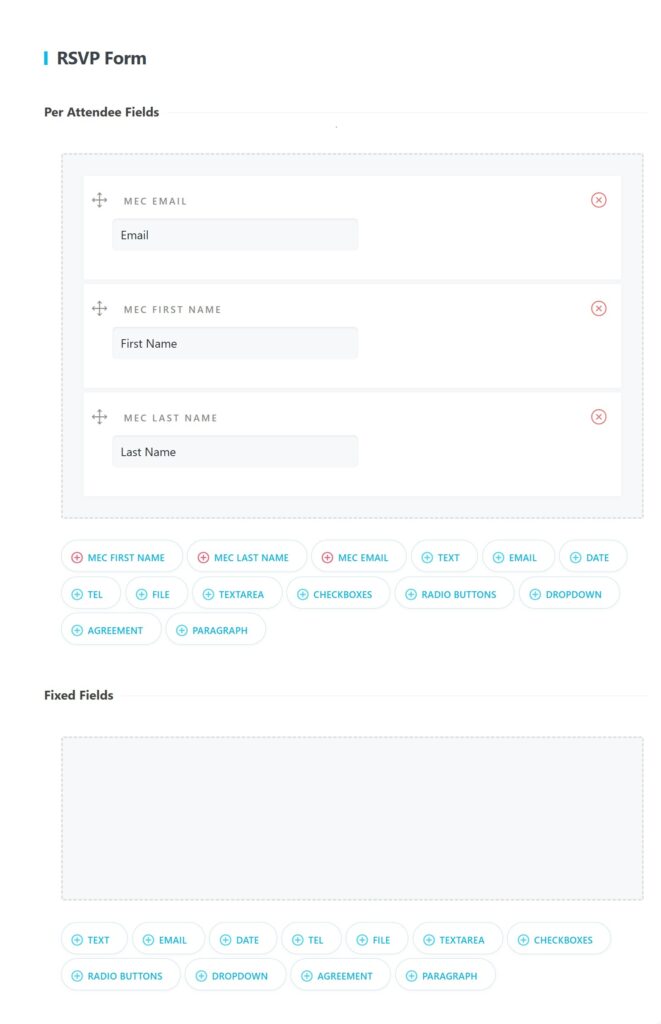Viewport: 661px width, 1024px height.
Task: Add MEC Email per-attendee field
Action: tap(358, 558)
